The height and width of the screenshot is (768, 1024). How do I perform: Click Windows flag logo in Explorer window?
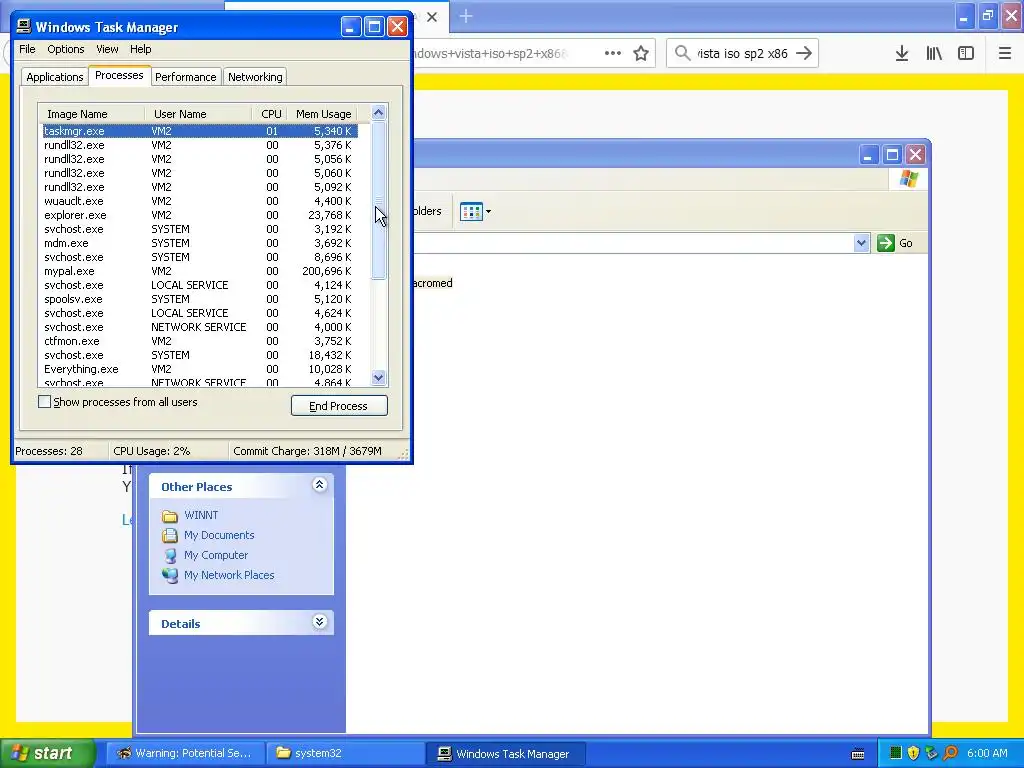pyautogui.click(x=908, y=178)
